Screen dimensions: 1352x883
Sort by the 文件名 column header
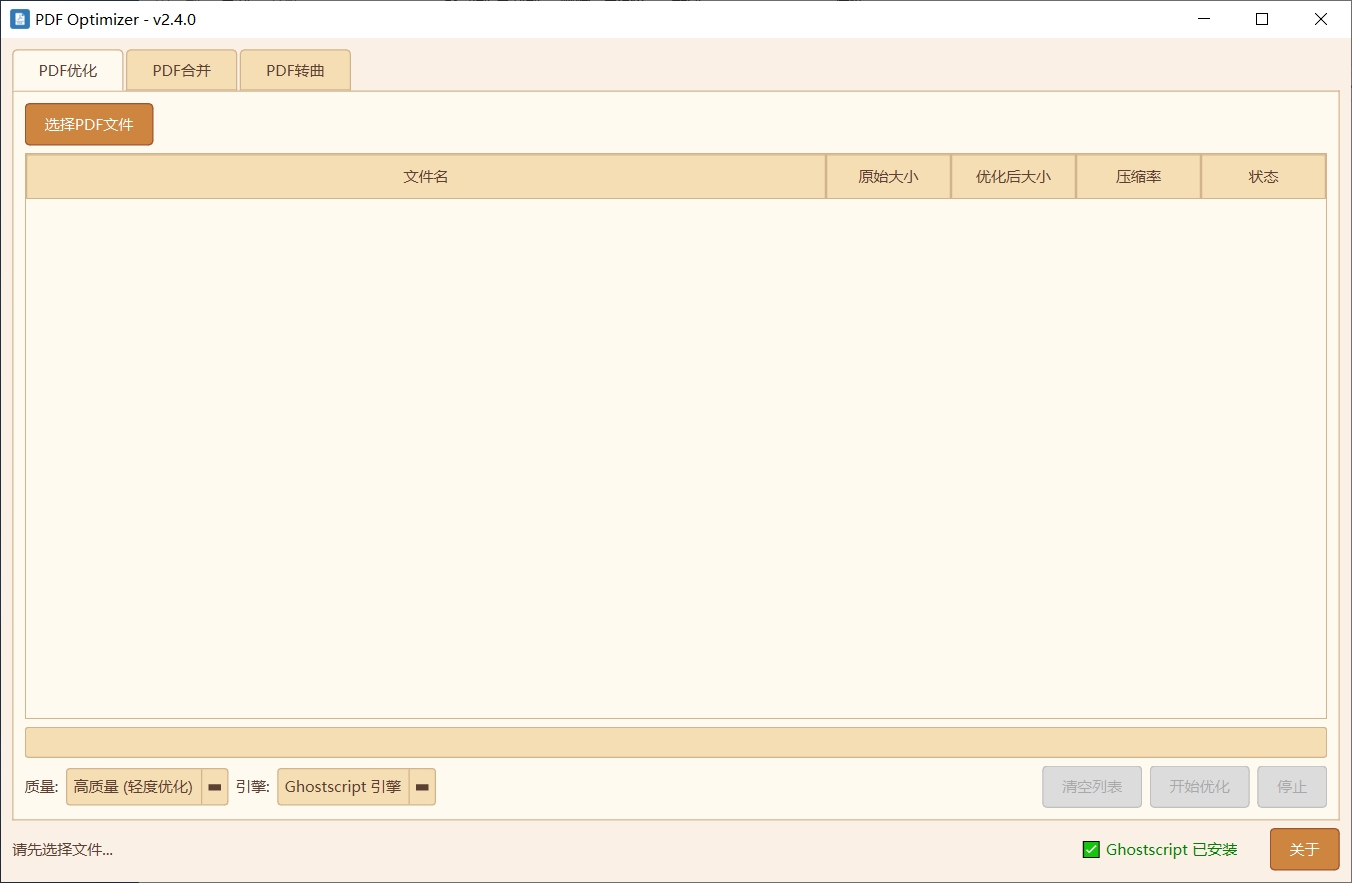point(426,177)
